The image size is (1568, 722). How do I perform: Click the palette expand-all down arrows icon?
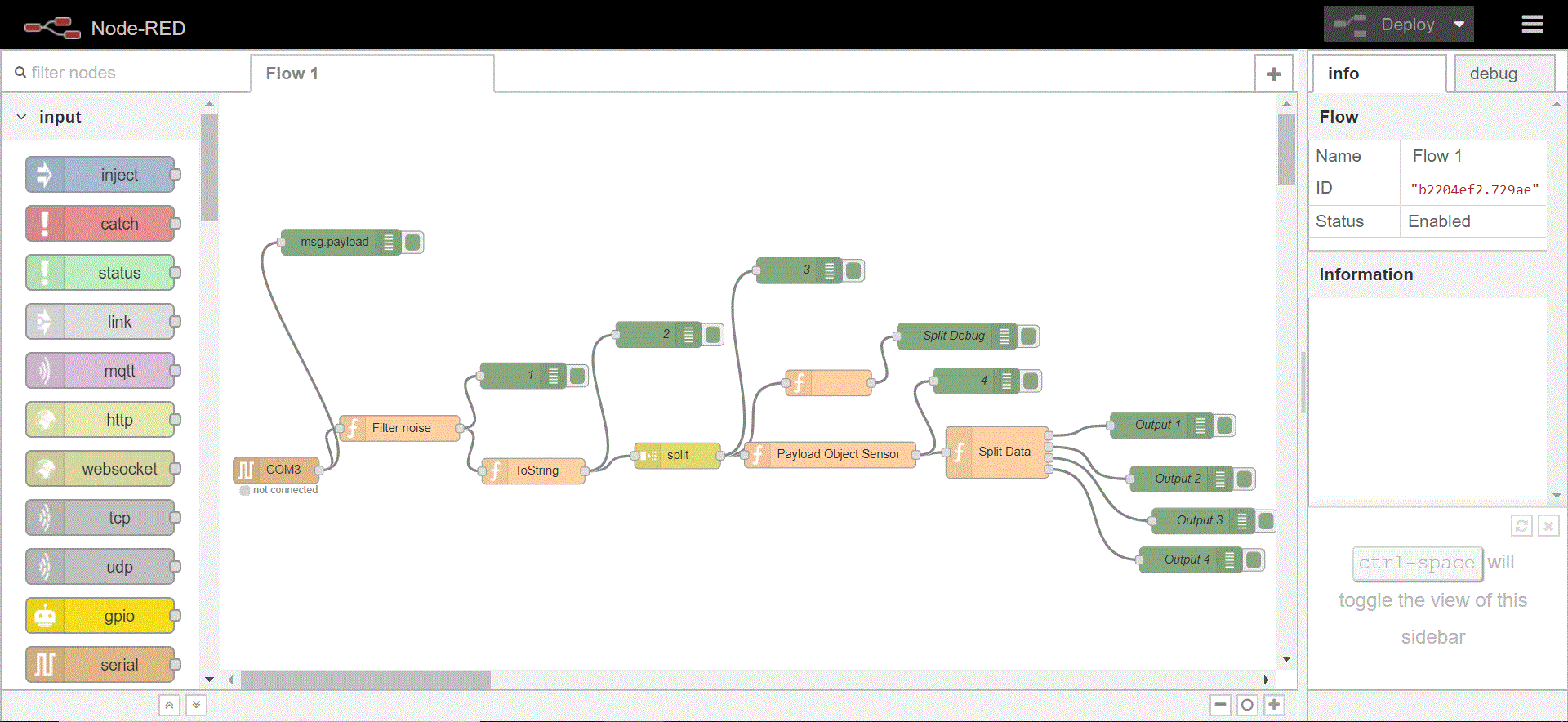[x=196, y=705]
